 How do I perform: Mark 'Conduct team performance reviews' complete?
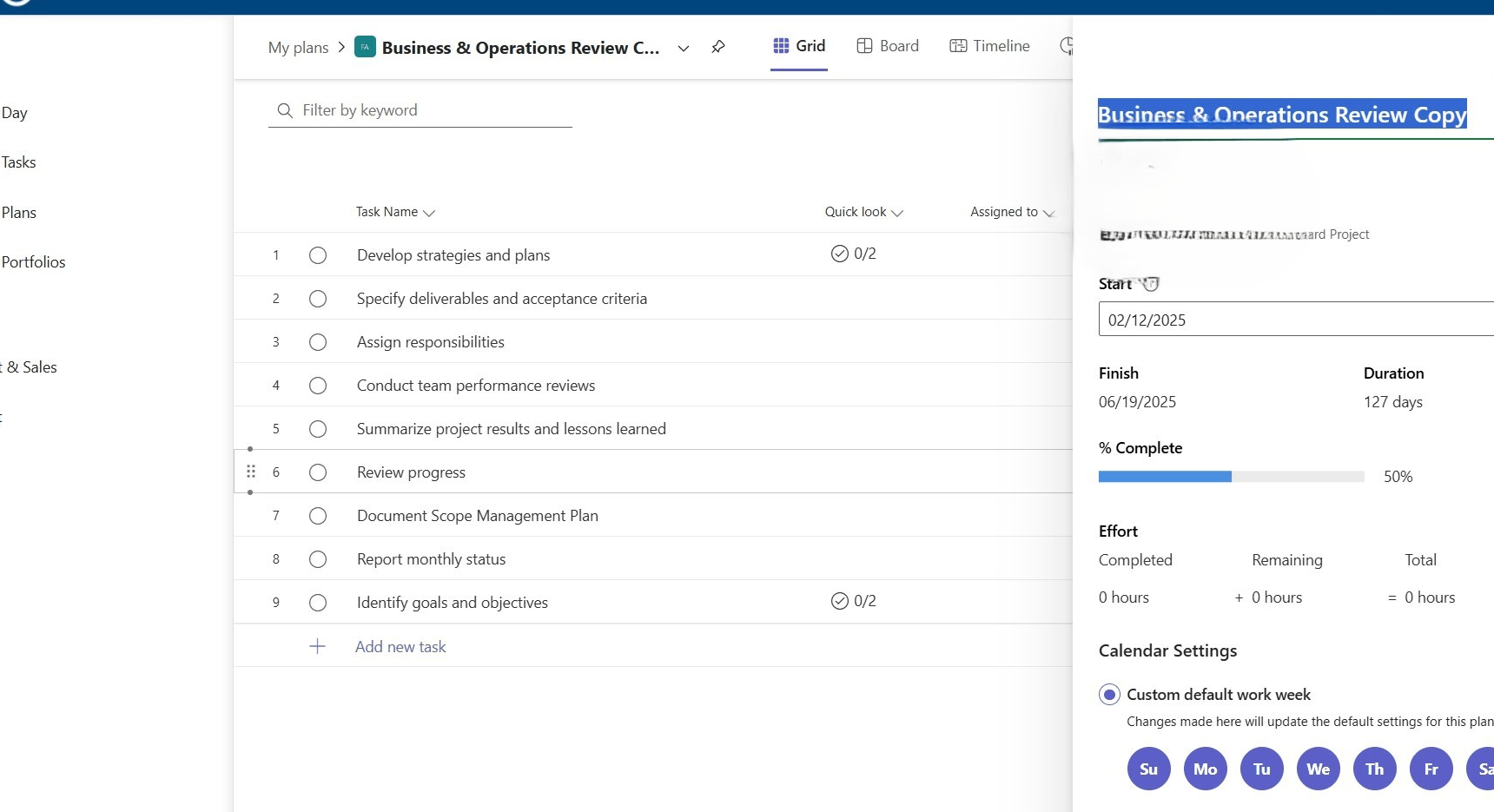318,386
